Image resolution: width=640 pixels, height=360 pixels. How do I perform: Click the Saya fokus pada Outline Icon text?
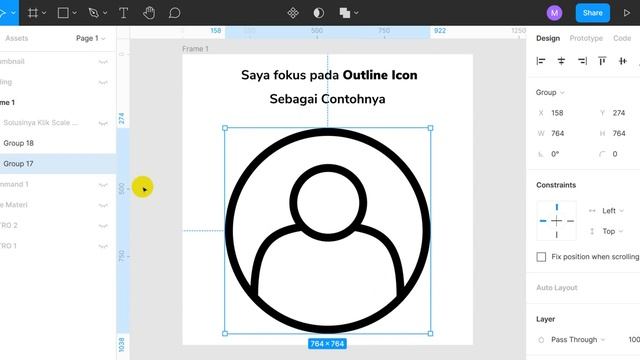point(329,76)
